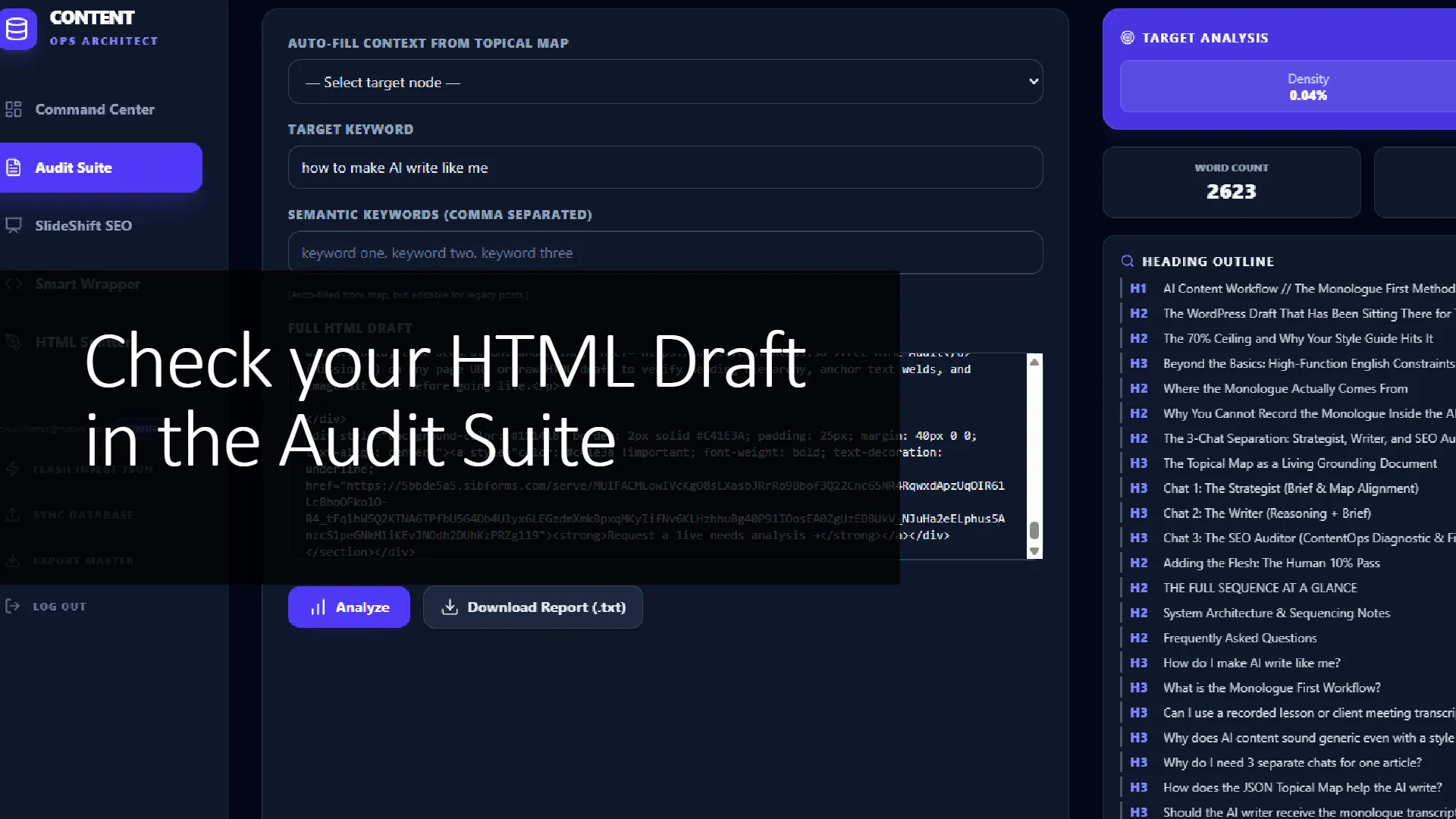Select 'Frequently Asked Questions' H2 row

pos(1288,638)
